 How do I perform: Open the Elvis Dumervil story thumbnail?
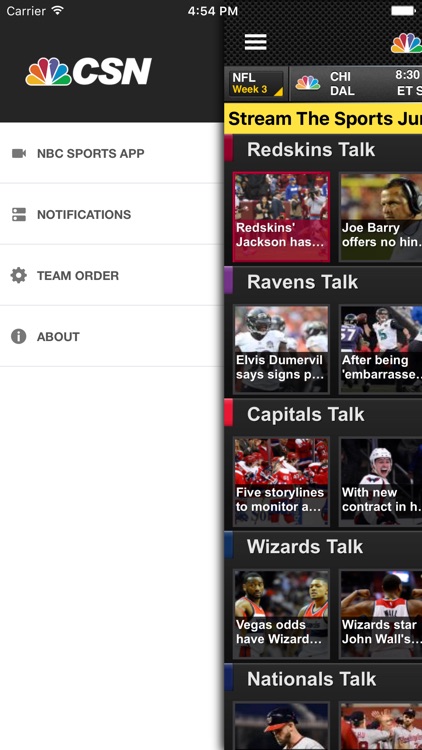click(281, 349)
